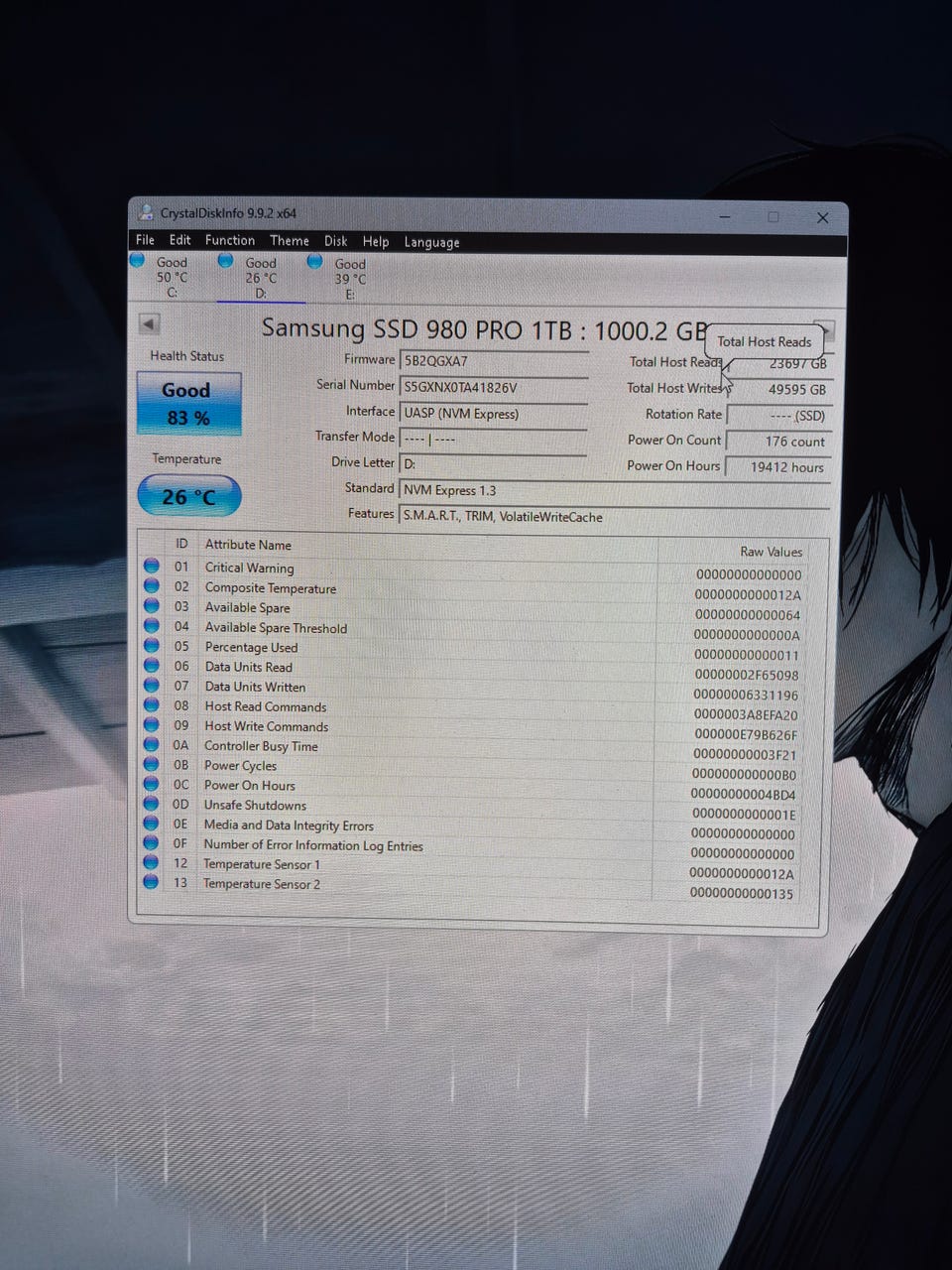Click the Features field listing S.M.A.R.T., TRIM

[x=614, y=516]
